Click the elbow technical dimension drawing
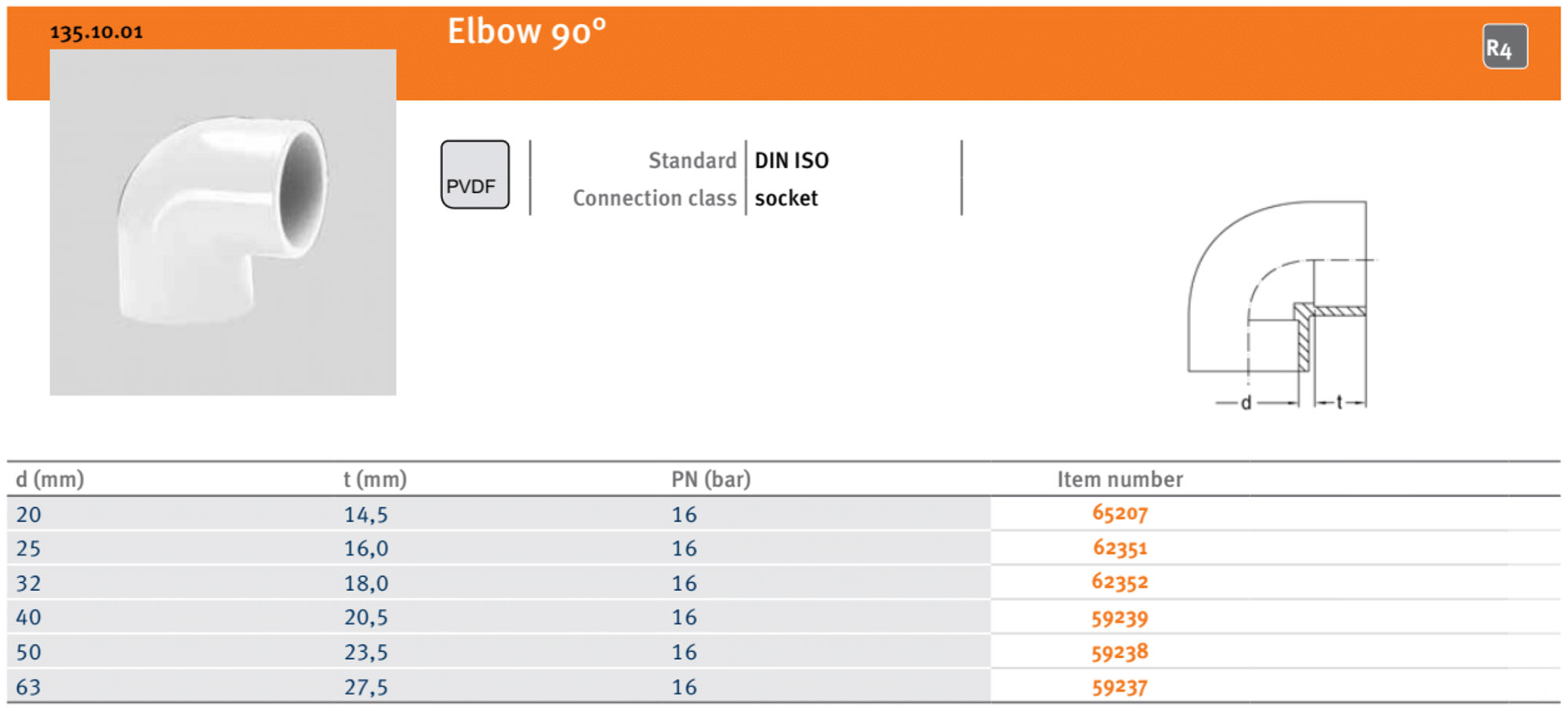Image resolution: width=1568 pixels, height=717 pixels. click(x=1282, y=304)
